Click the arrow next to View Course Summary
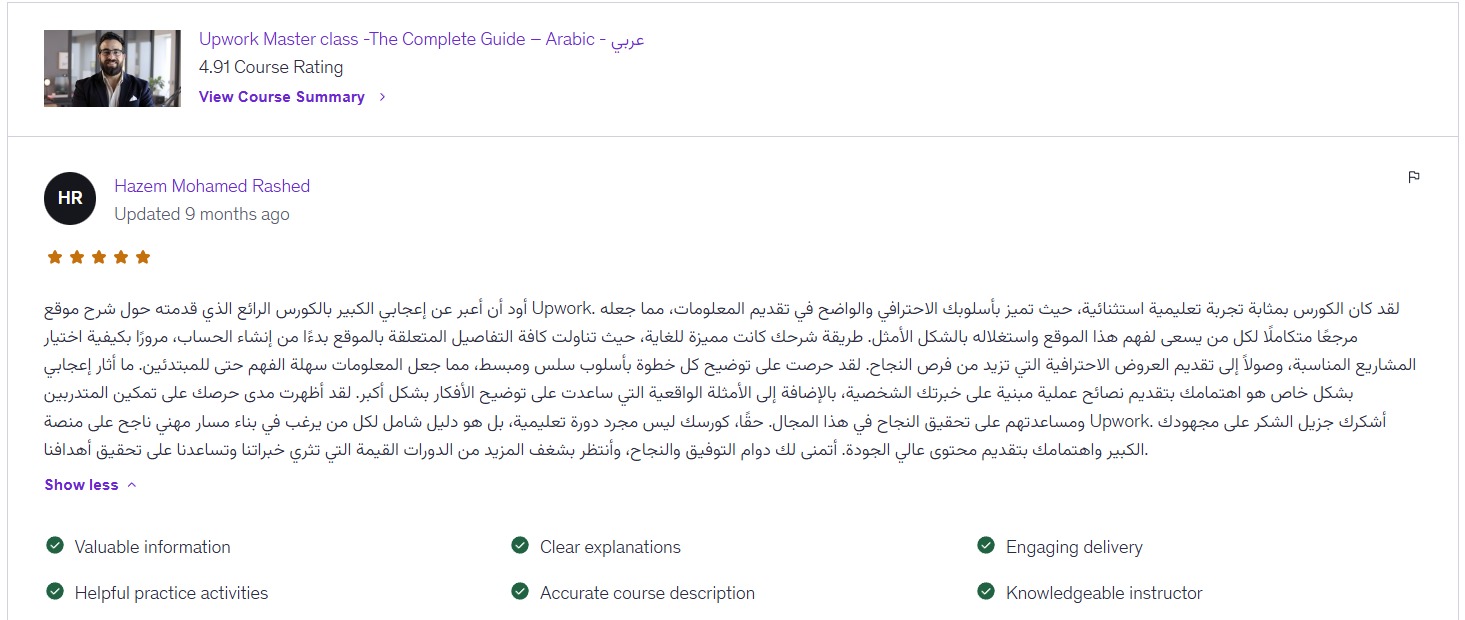 pos(382,97)
